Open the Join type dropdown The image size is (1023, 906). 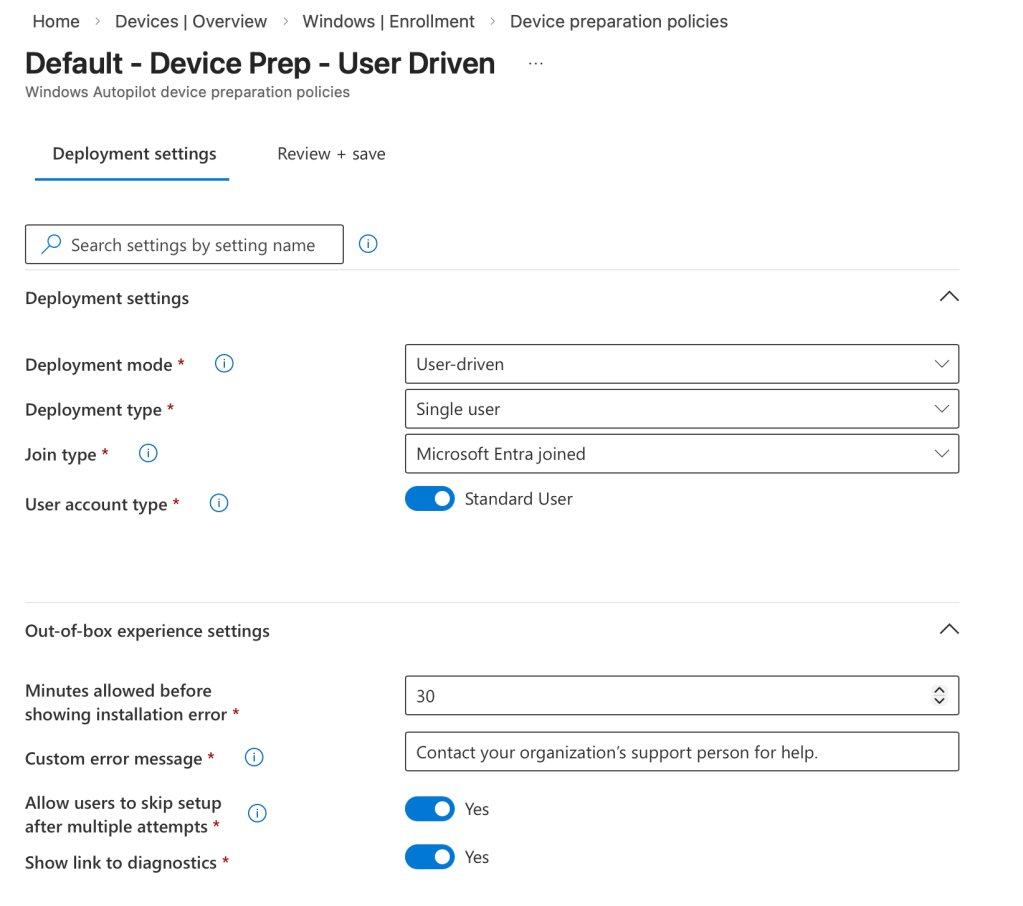[x=681, y=454]
